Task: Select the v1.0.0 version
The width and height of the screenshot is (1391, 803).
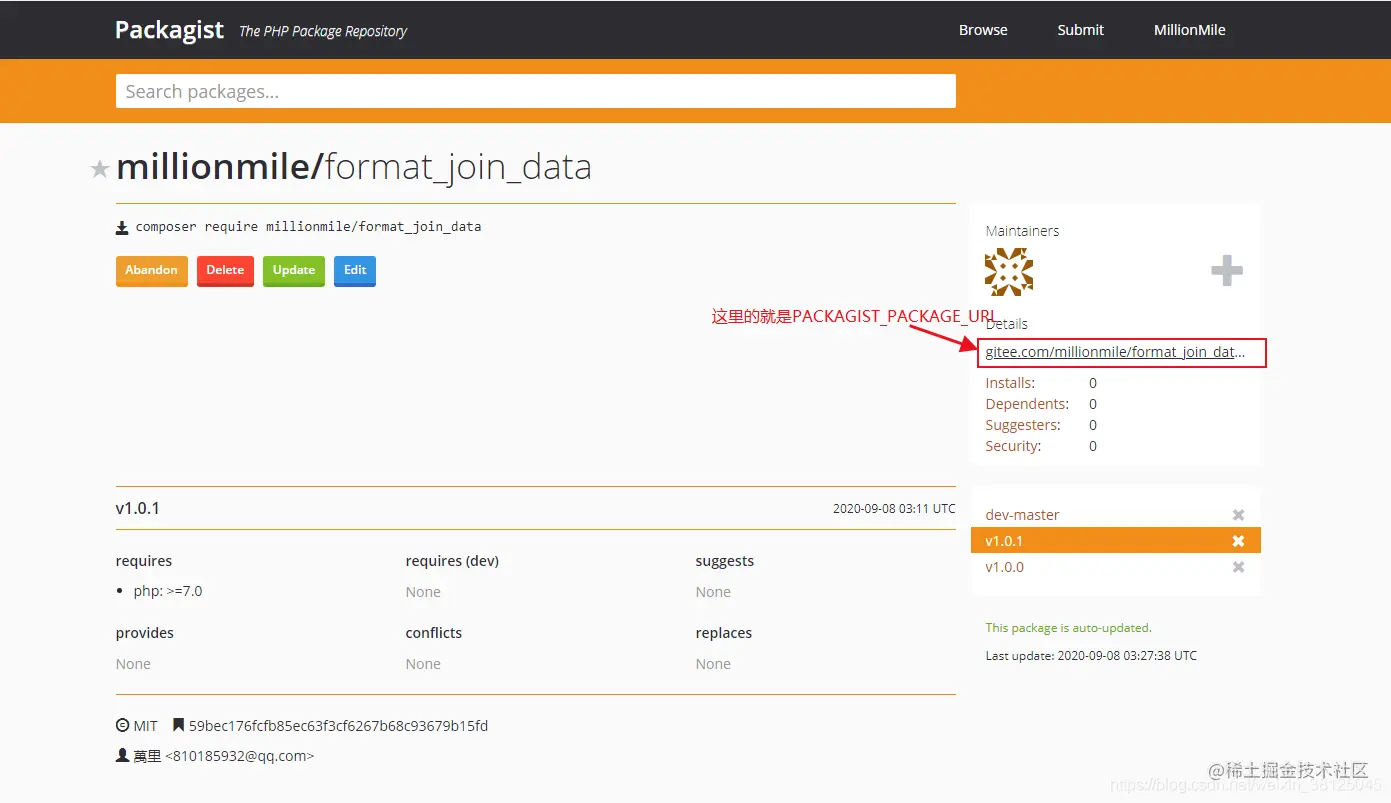Action: 1004,567
